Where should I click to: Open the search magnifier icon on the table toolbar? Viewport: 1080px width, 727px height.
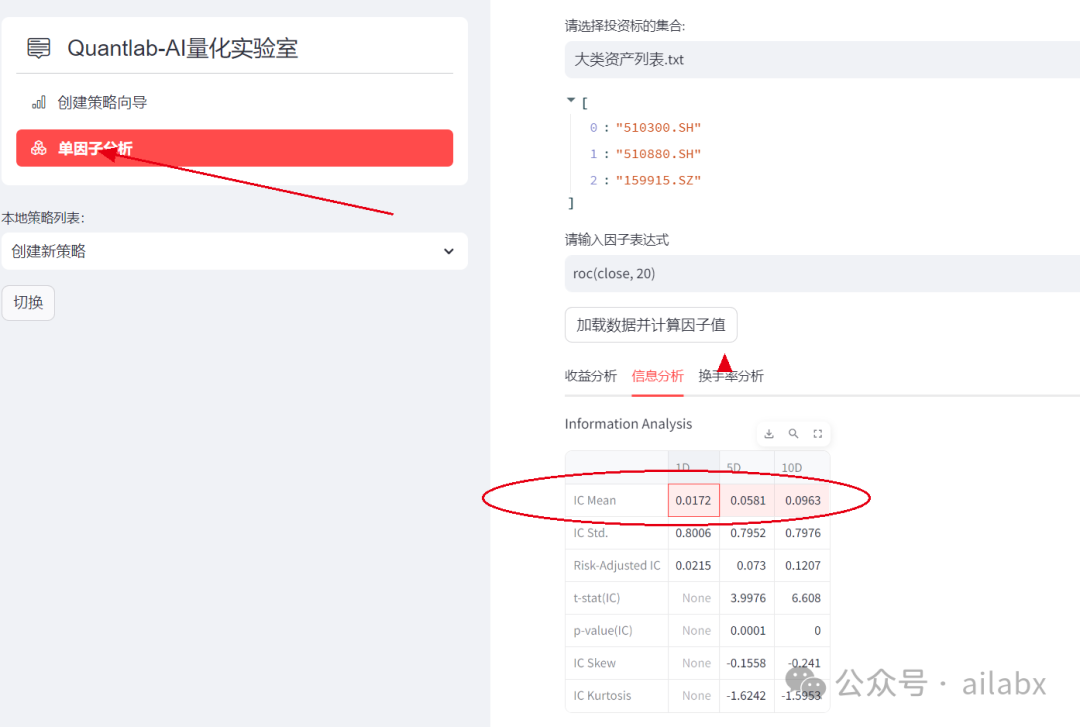(x=793, y=433)
